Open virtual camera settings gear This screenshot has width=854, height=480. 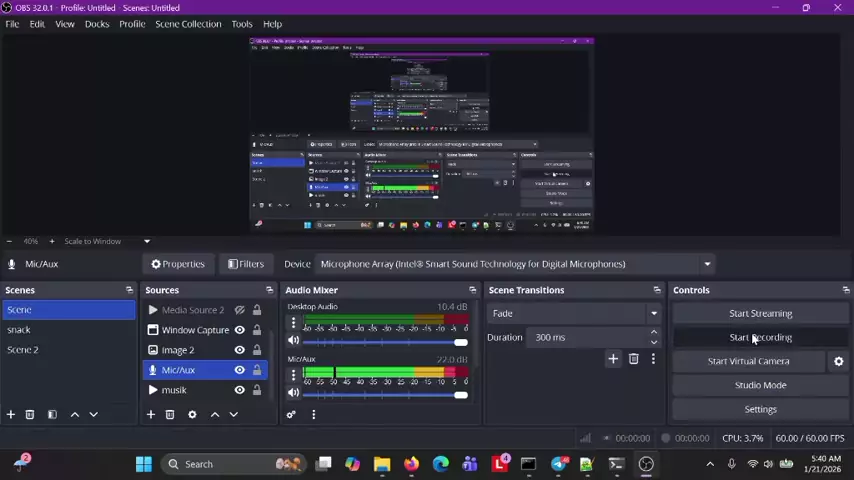(838, 361)
